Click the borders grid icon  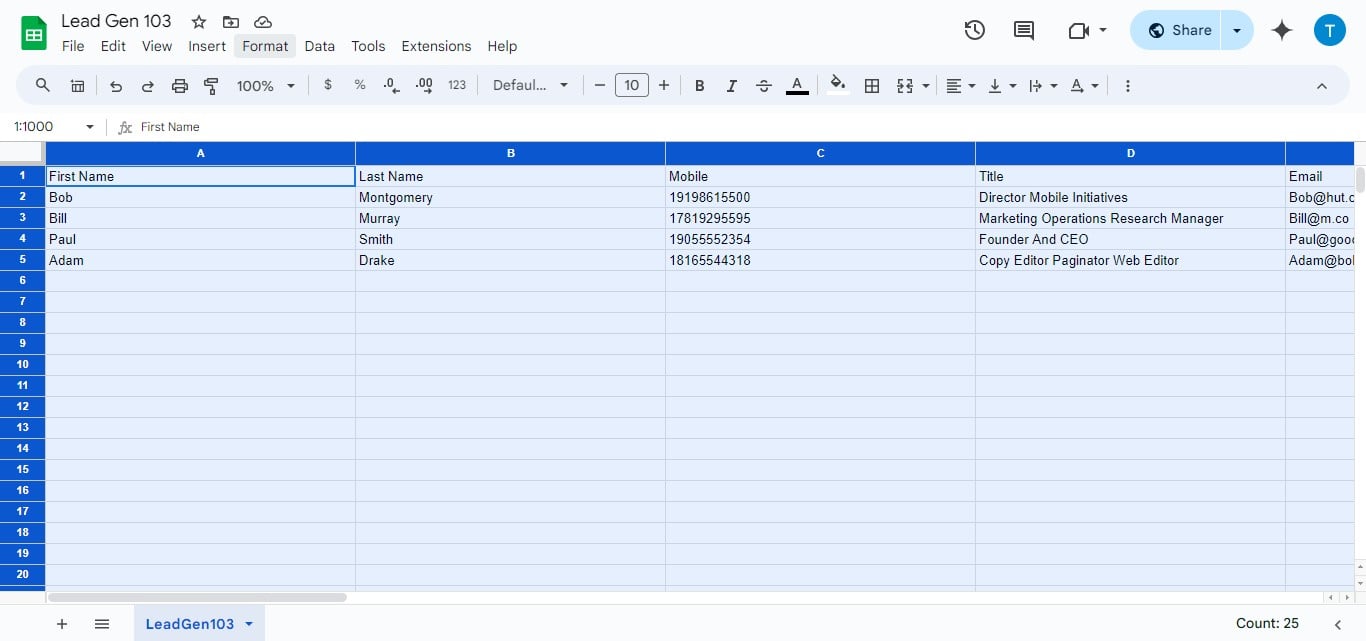[872, 86]
